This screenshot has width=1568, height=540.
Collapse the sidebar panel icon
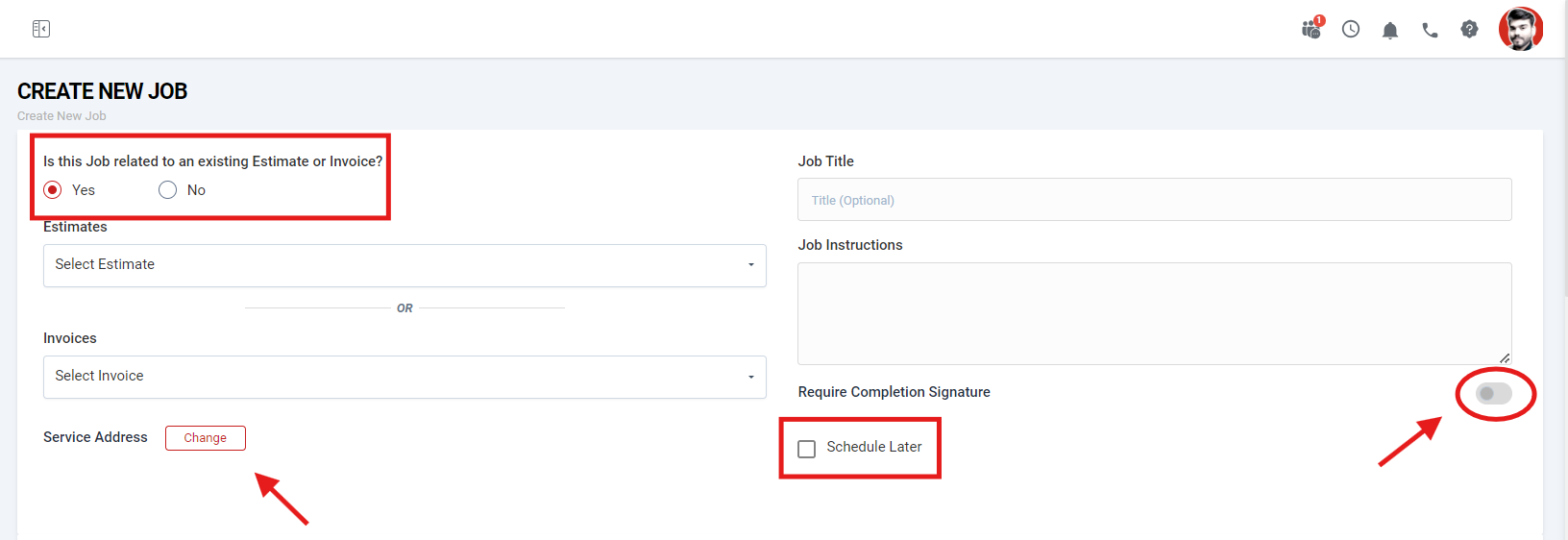pos(40,29)
